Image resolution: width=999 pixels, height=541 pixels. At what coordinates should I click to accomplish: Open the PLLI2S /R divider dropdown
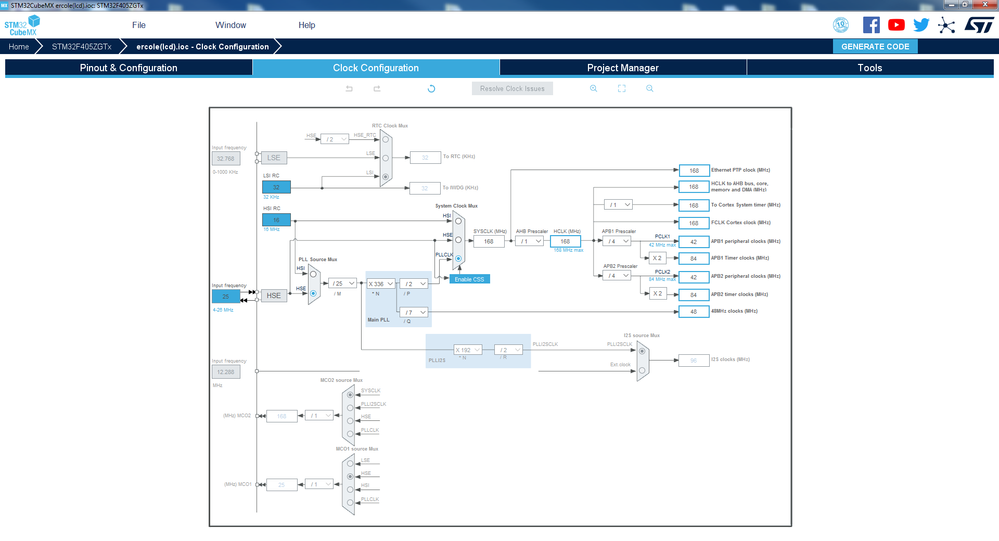[508, 350]
